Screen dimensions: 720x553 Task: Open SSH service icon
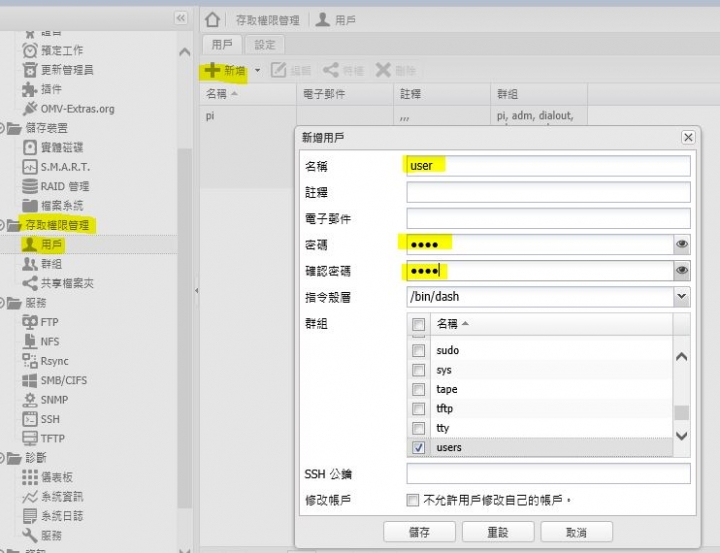30,419
